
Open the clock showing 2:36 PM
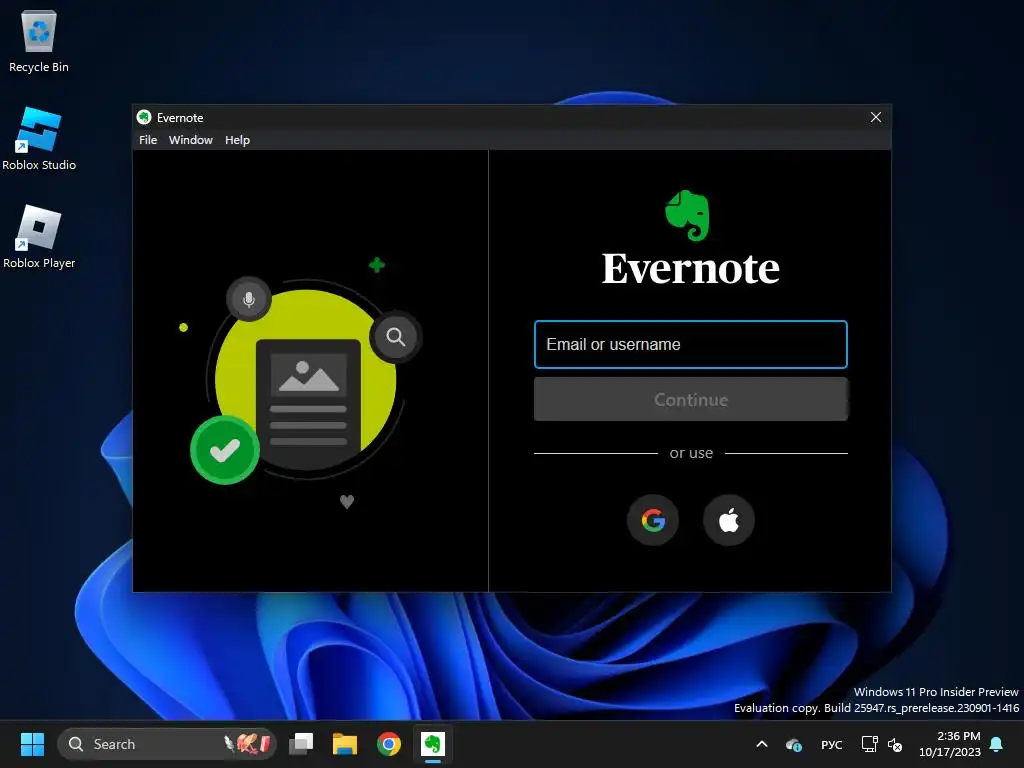point(950,744)
